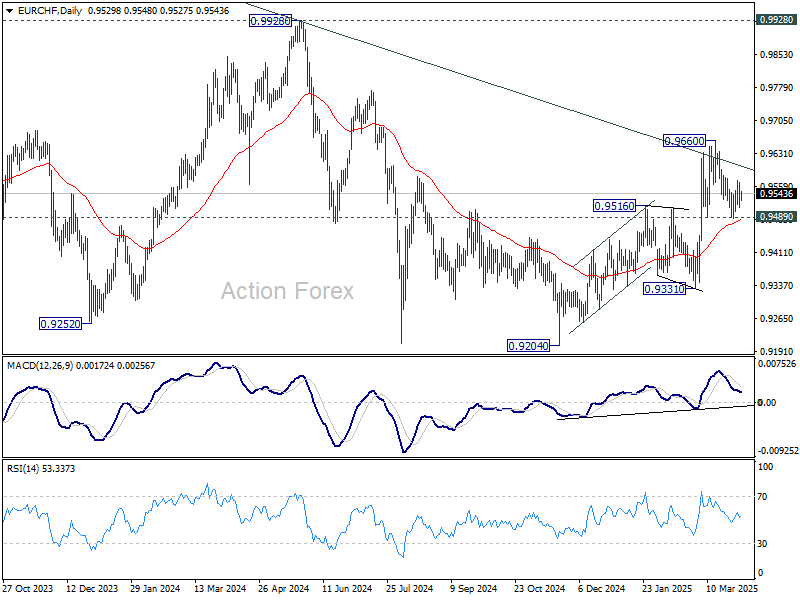The image size is (800, 600).
Task: Click the 12 Dec 2023 date label
Action: 92,588
